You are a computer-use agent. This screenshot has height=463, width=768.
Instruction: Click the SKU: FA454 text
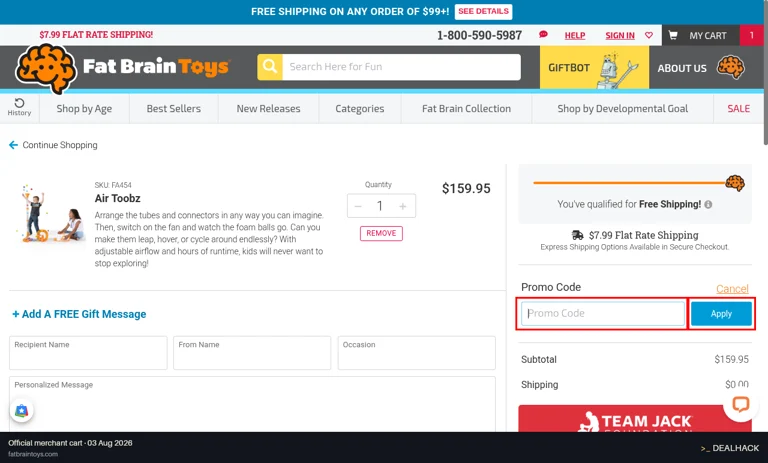[113, 185]
